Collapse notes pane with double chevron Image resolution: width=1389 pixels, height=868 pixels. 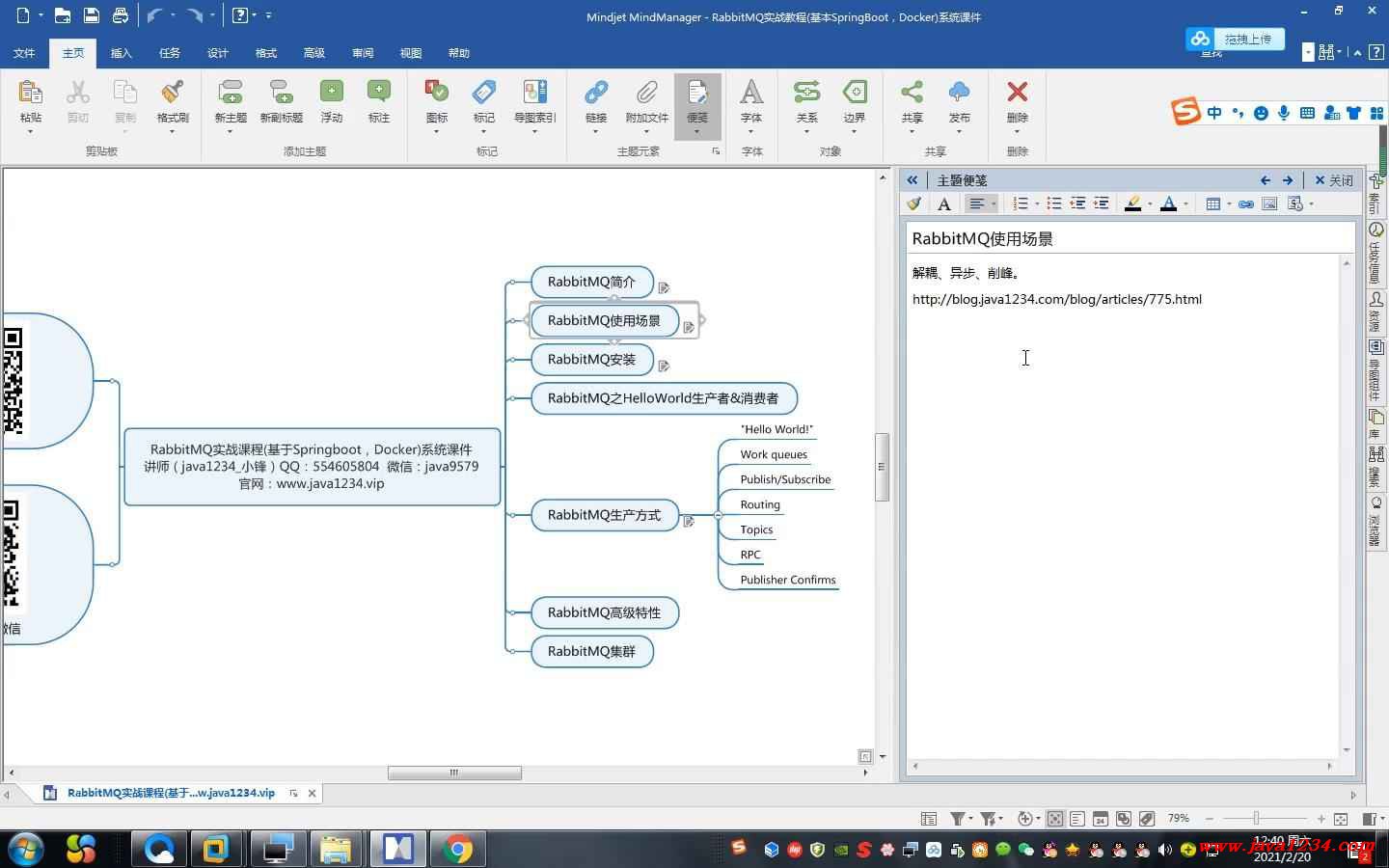click(x=912, y=180)
